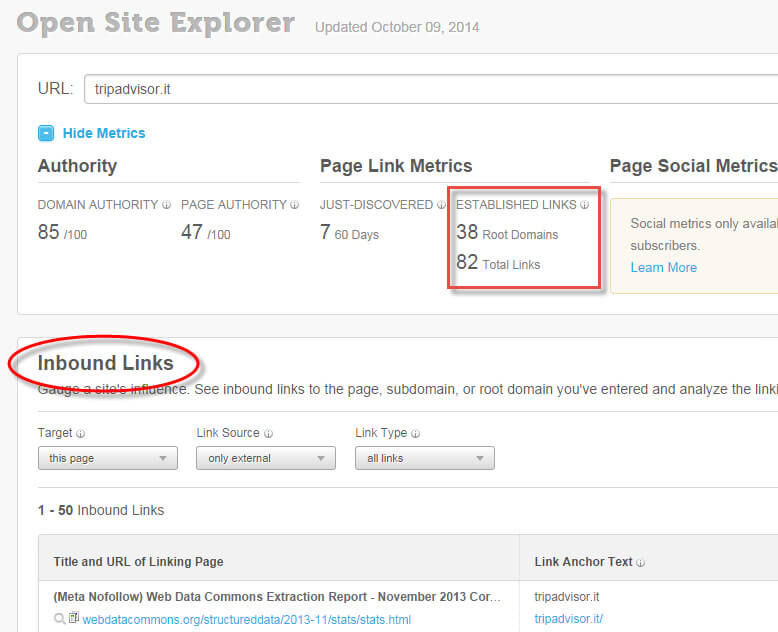Click the Hide Metrics link

click(x=104, y=133)
